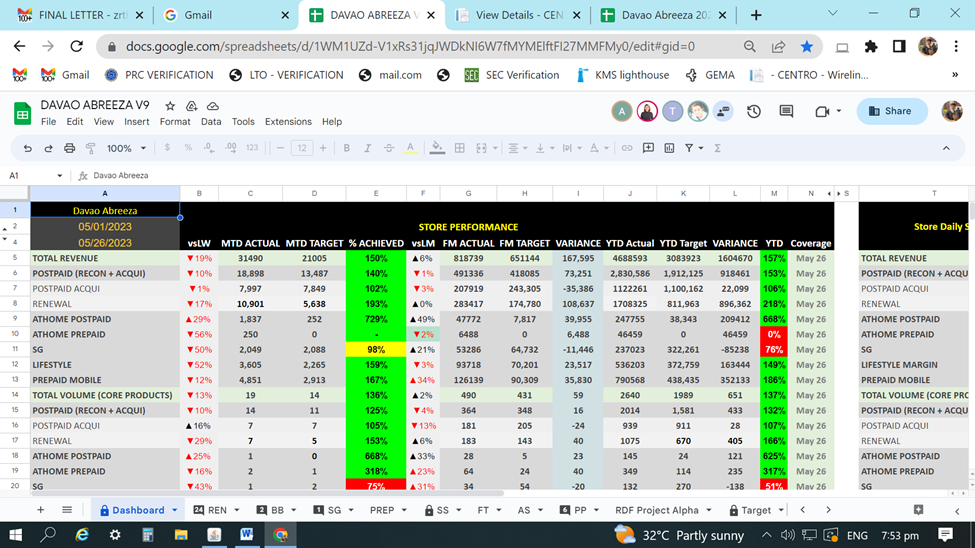Click the Borders icon in the toolbar
975x548 pixels.
459,148
